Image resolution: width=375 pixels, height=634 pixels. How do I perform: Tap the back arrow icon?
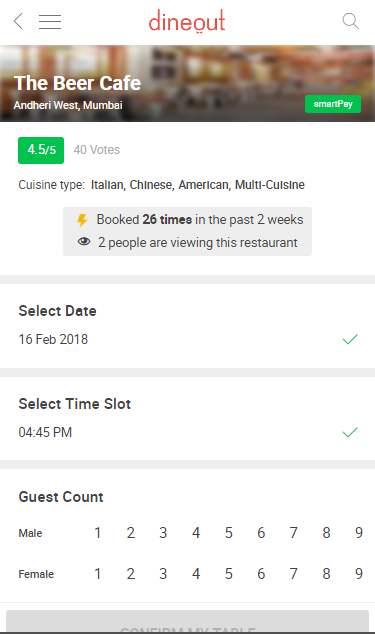pyautogui.click(x=18, y=21)
